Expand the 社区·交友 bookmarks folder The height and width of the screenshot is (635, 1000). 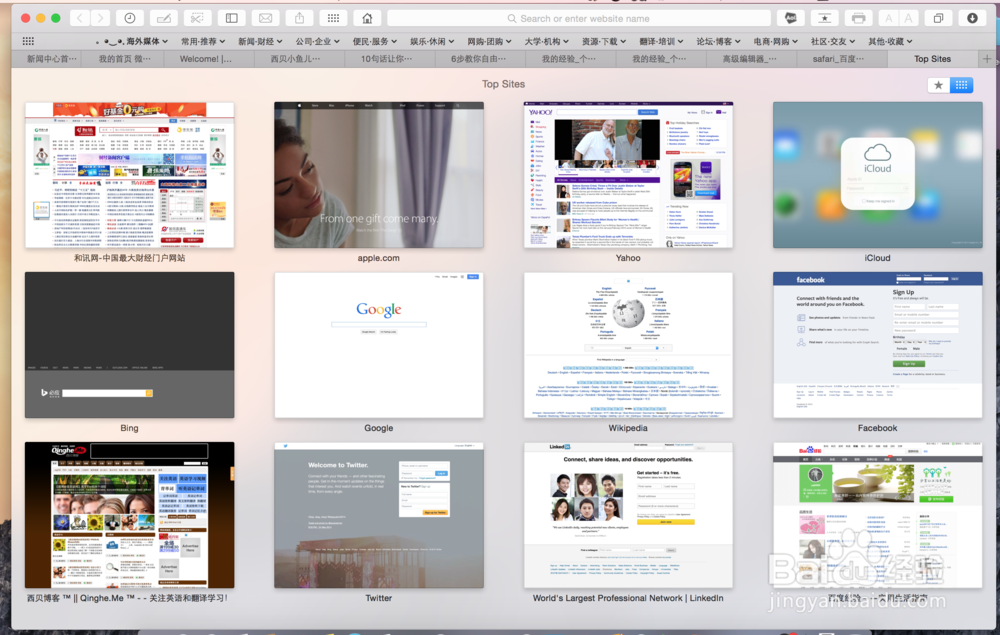tap(833, 41)
